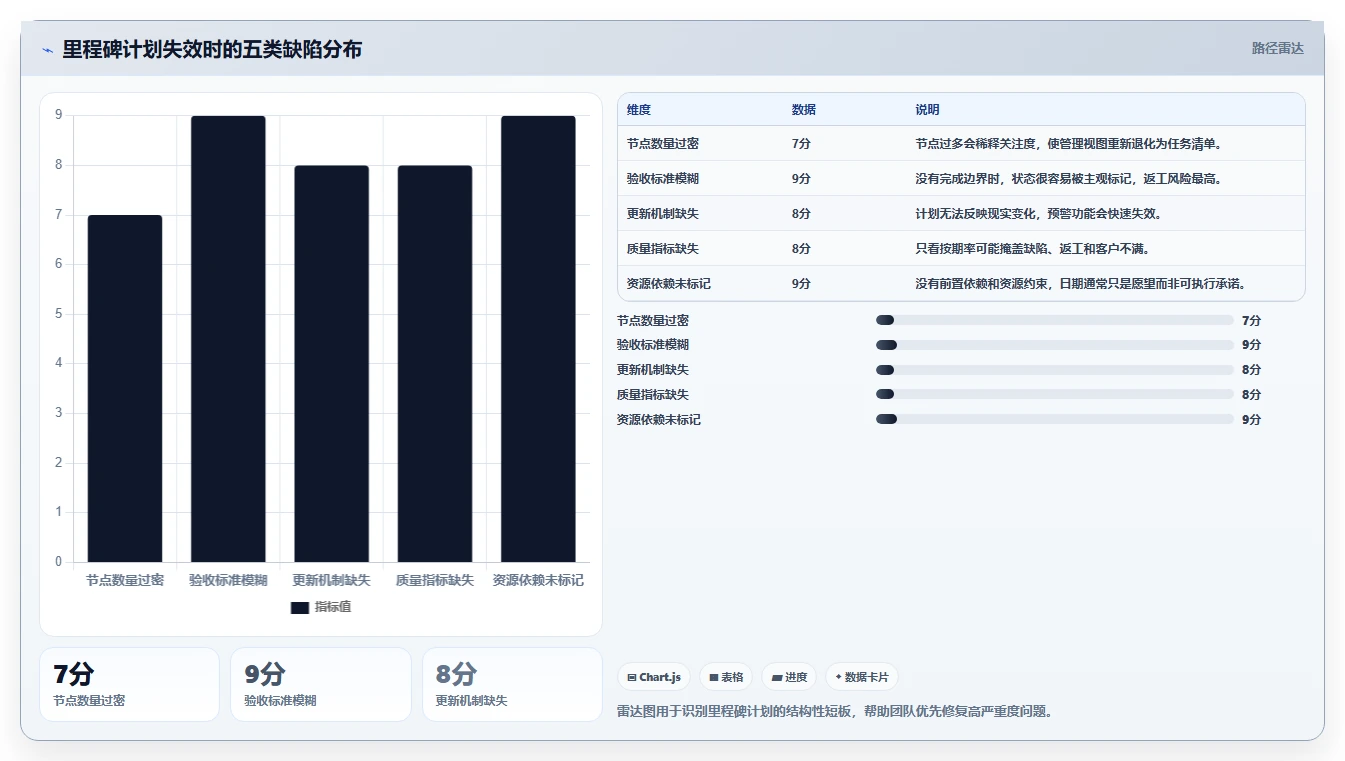1345x761 pixels.
Task: Click the 资源依赖未标记 bar in chart
Action: [538, 339]
